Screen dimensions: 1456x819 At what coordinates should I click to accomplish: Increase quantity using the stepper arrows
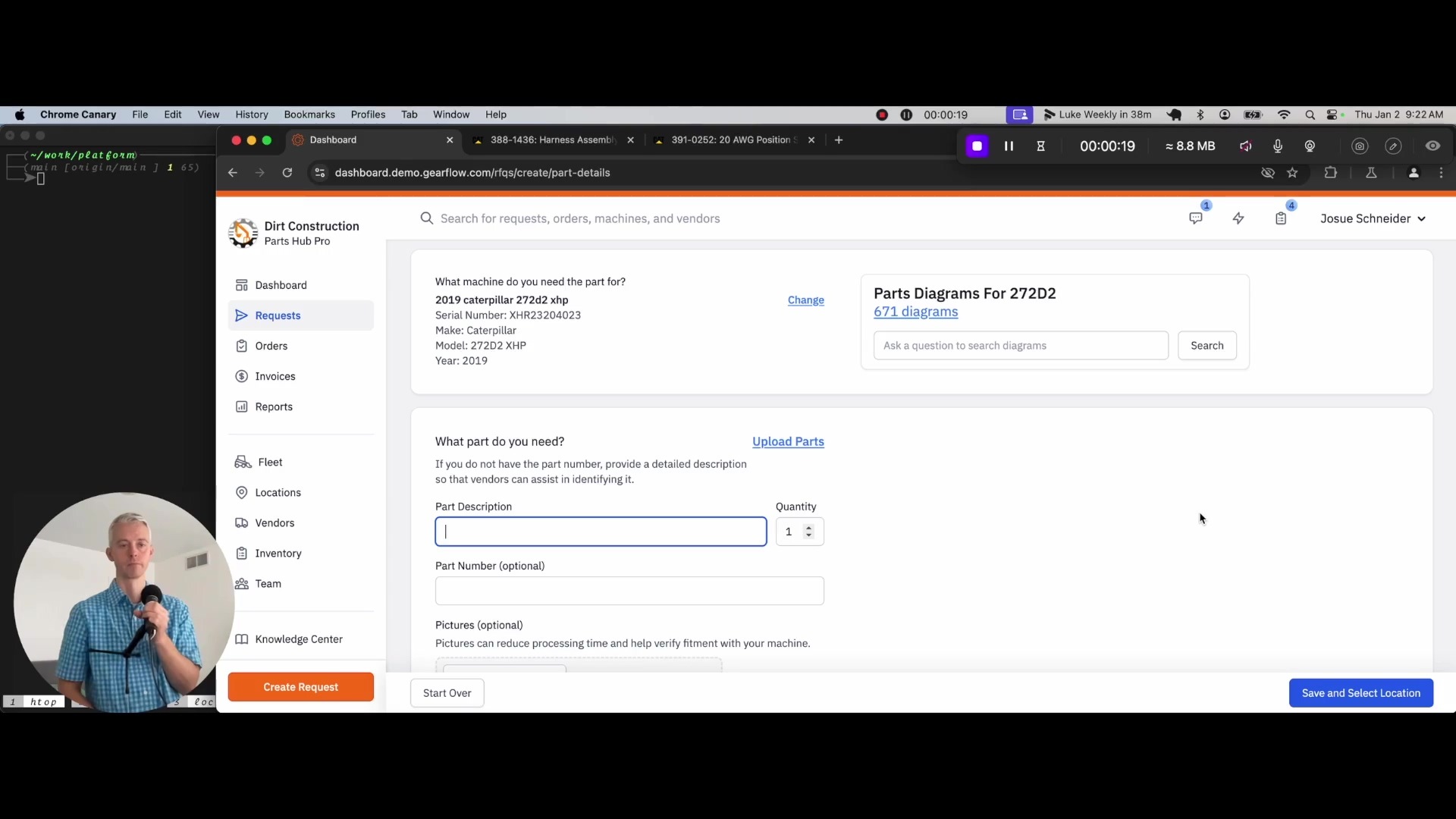808,527
